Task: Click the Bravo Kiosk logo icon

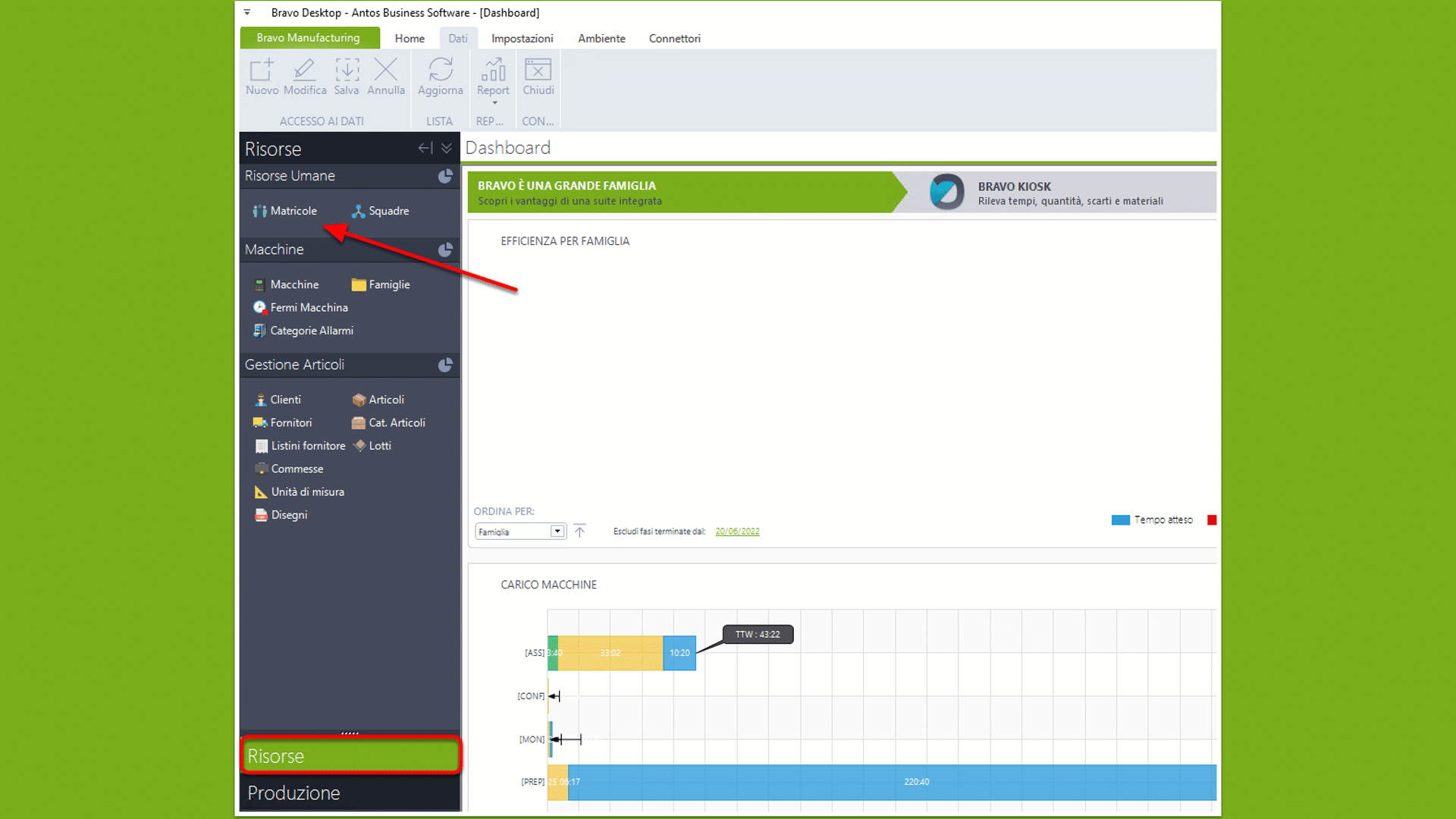Action: (946, 193)
